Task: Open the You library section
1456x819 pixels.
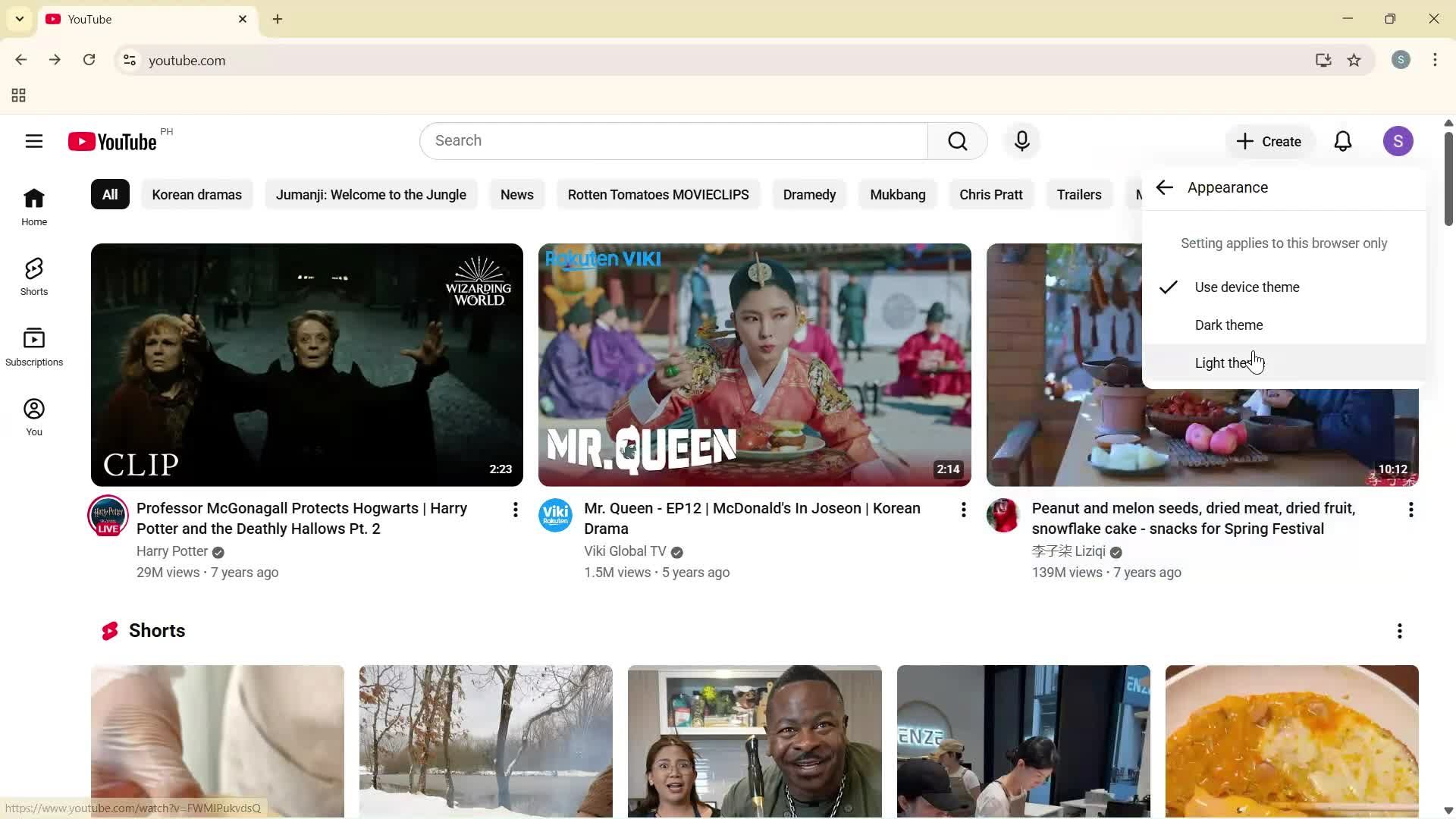Action: pyautogui.click(x=34, y=416)
